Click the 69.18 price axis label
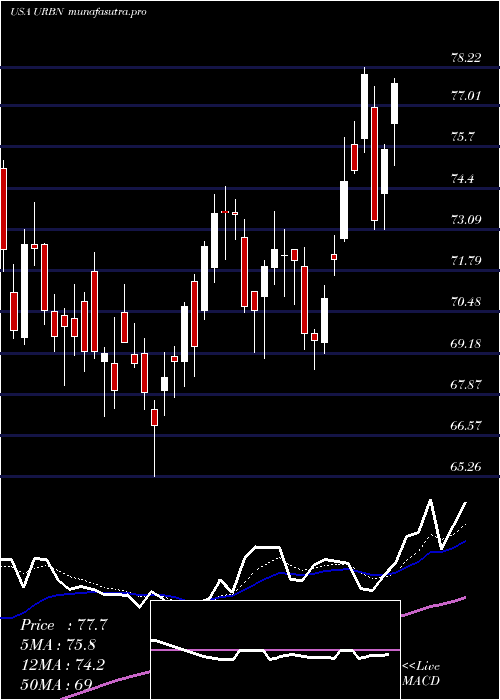The height and width of the screenshot is (700, 500). (466, 343)
